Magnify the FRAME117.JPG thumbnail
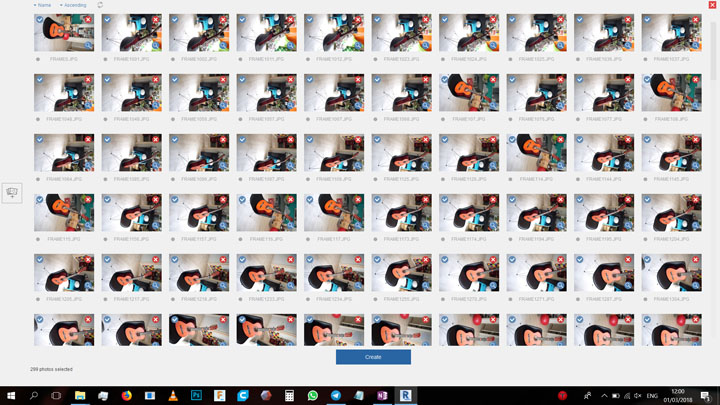Viewport: 720px width, 405px height. click(x=358, y=225)
